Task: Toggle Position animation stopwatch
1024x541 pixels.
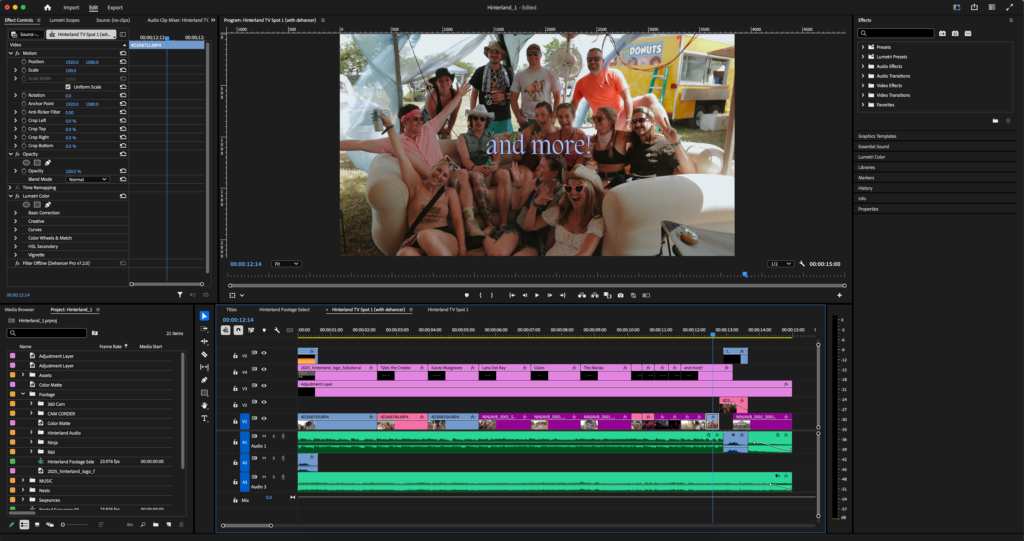Action: [x=24, y=61]
